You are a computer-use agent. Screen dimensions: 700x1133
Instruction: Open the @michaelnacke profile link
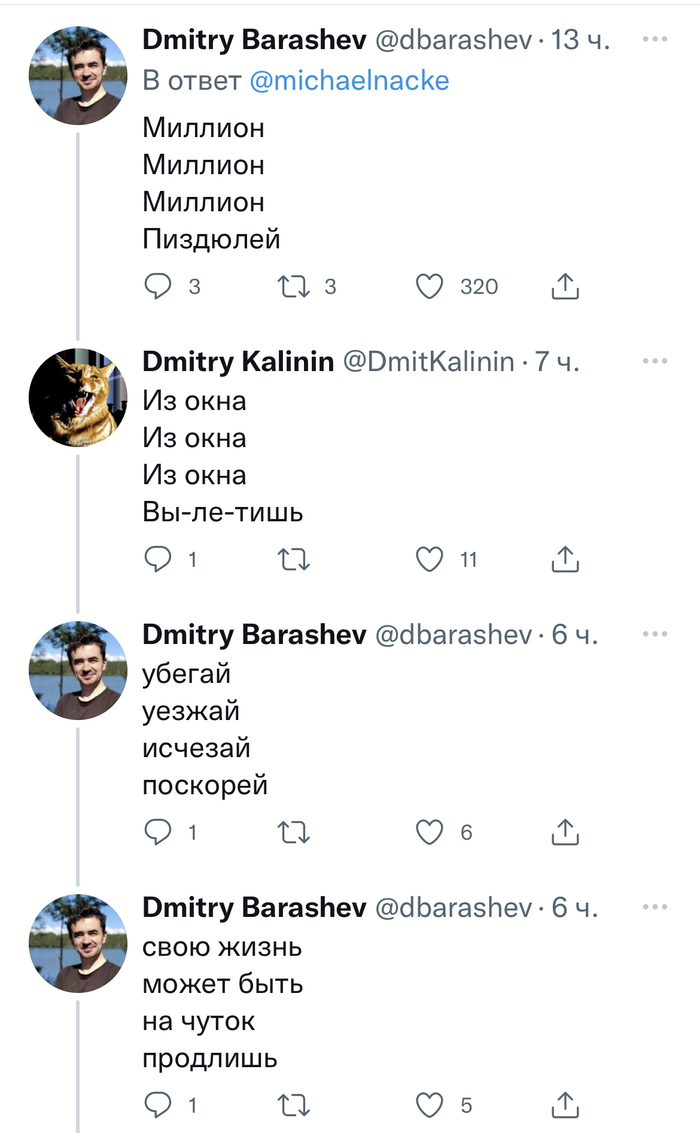pos(349,81)
